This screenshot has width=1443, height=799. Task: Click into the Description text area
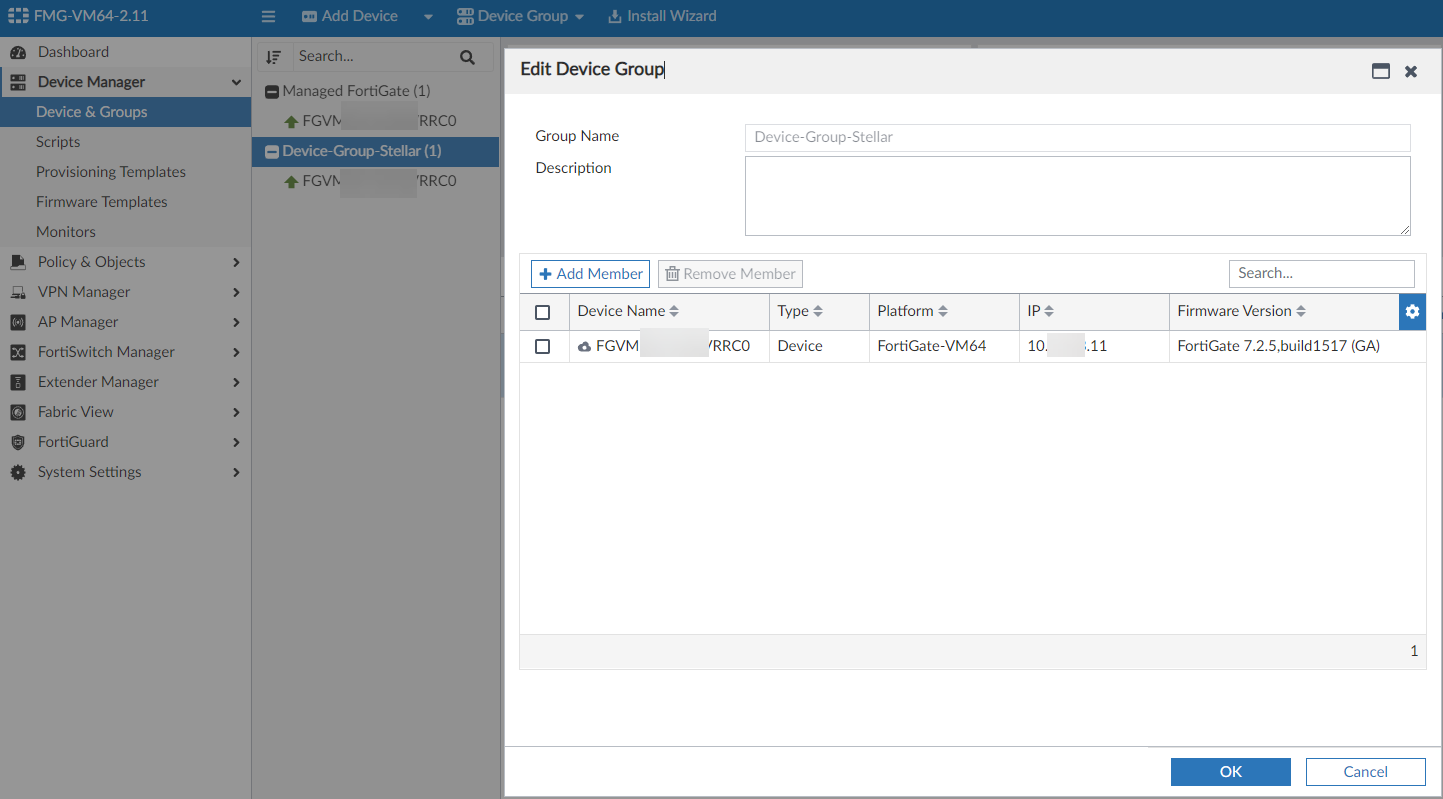click(x=1076, y=196)
